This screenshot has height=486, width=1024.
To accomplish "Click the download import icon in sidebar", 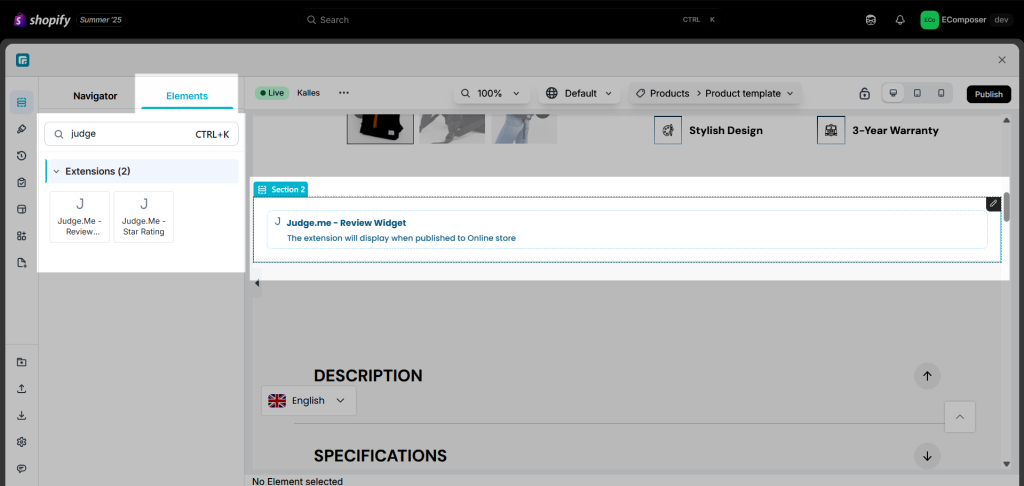I will click(22, 415).
